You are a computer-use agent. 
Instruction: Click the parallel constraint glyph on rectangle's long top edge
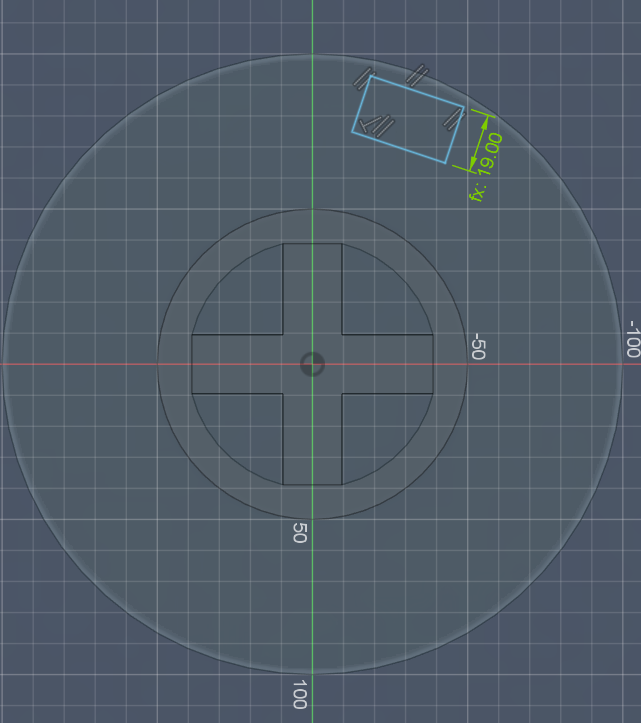pyautogui.click(x=417, y=75)
